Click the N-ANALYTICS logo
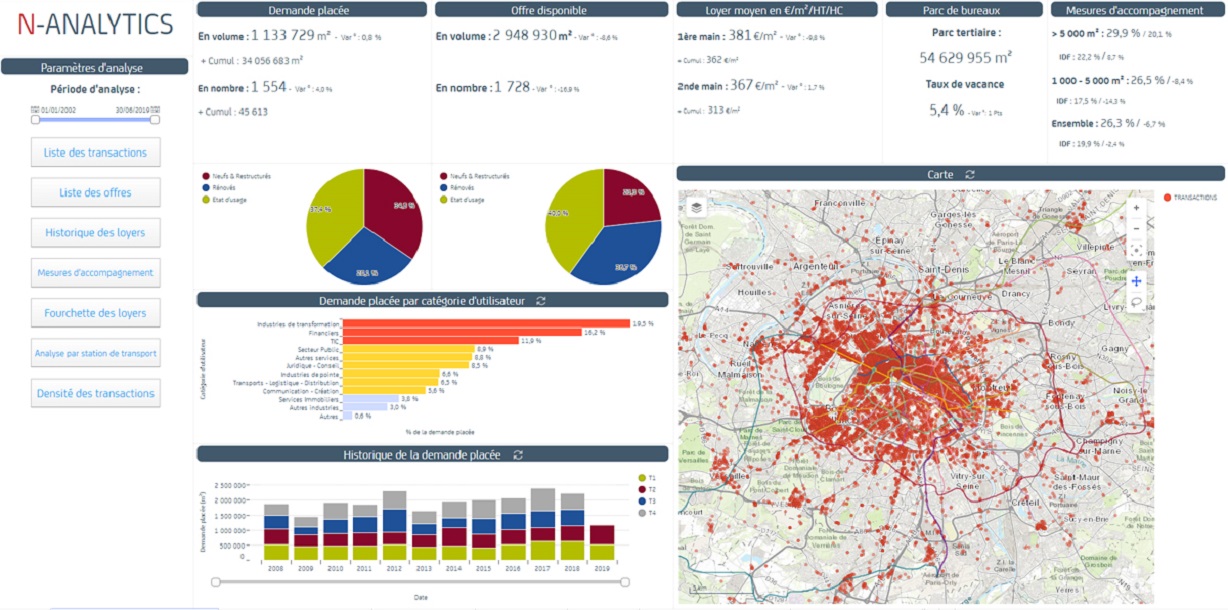 (95, 25)
